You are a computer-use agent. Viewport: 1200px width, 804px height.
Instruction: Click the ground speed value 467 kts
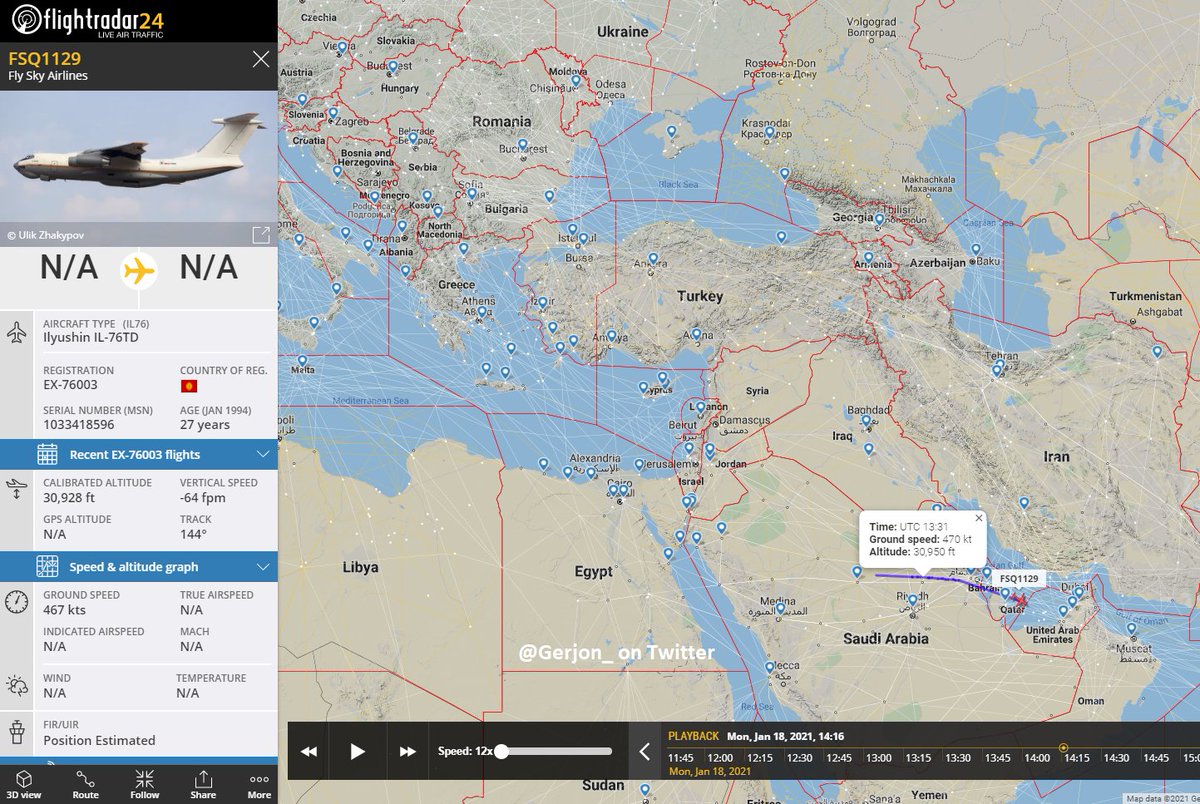tap(64, 610)
